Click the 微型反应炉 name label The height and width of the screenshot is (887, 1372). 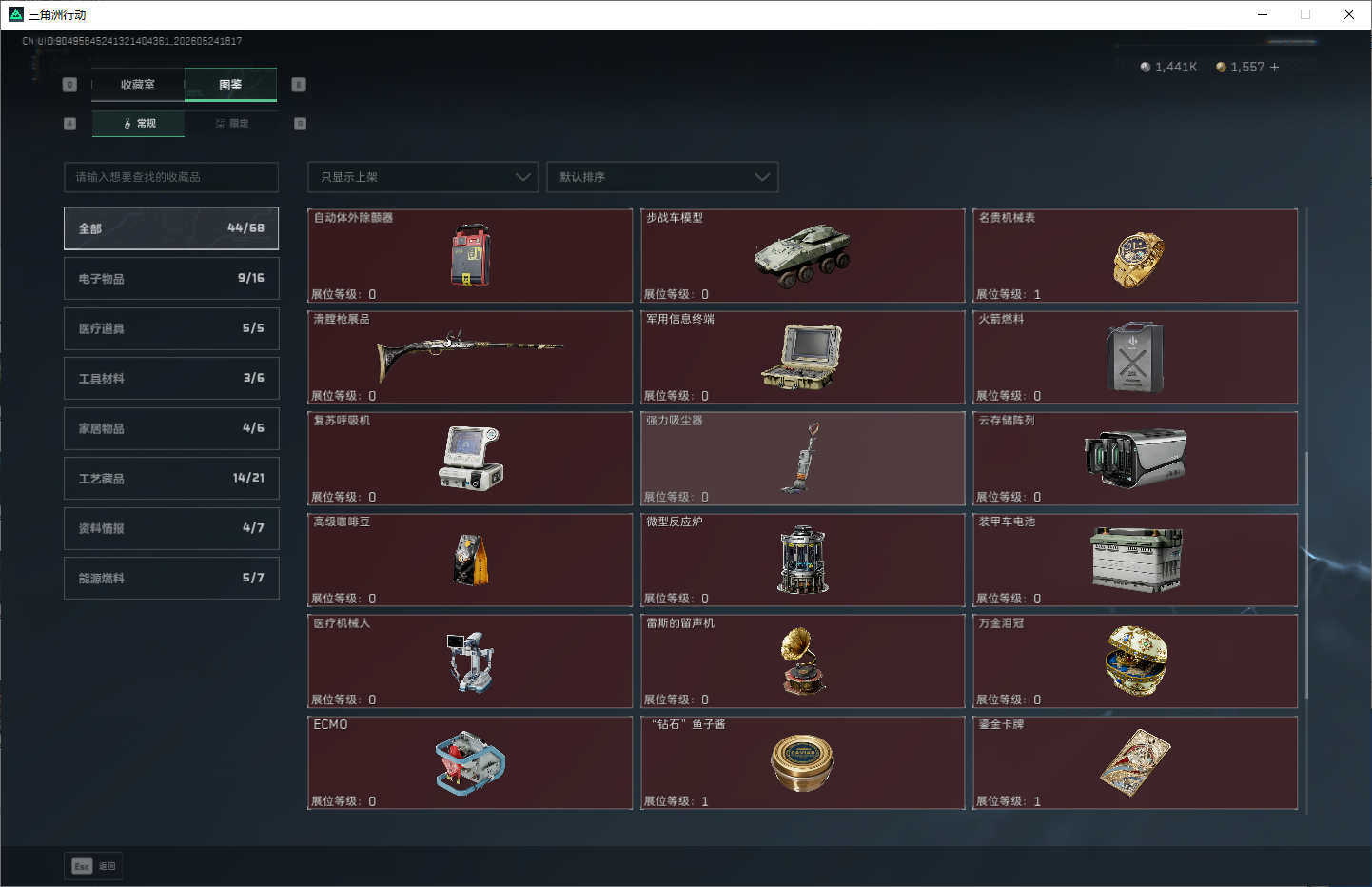coord(675,522)
